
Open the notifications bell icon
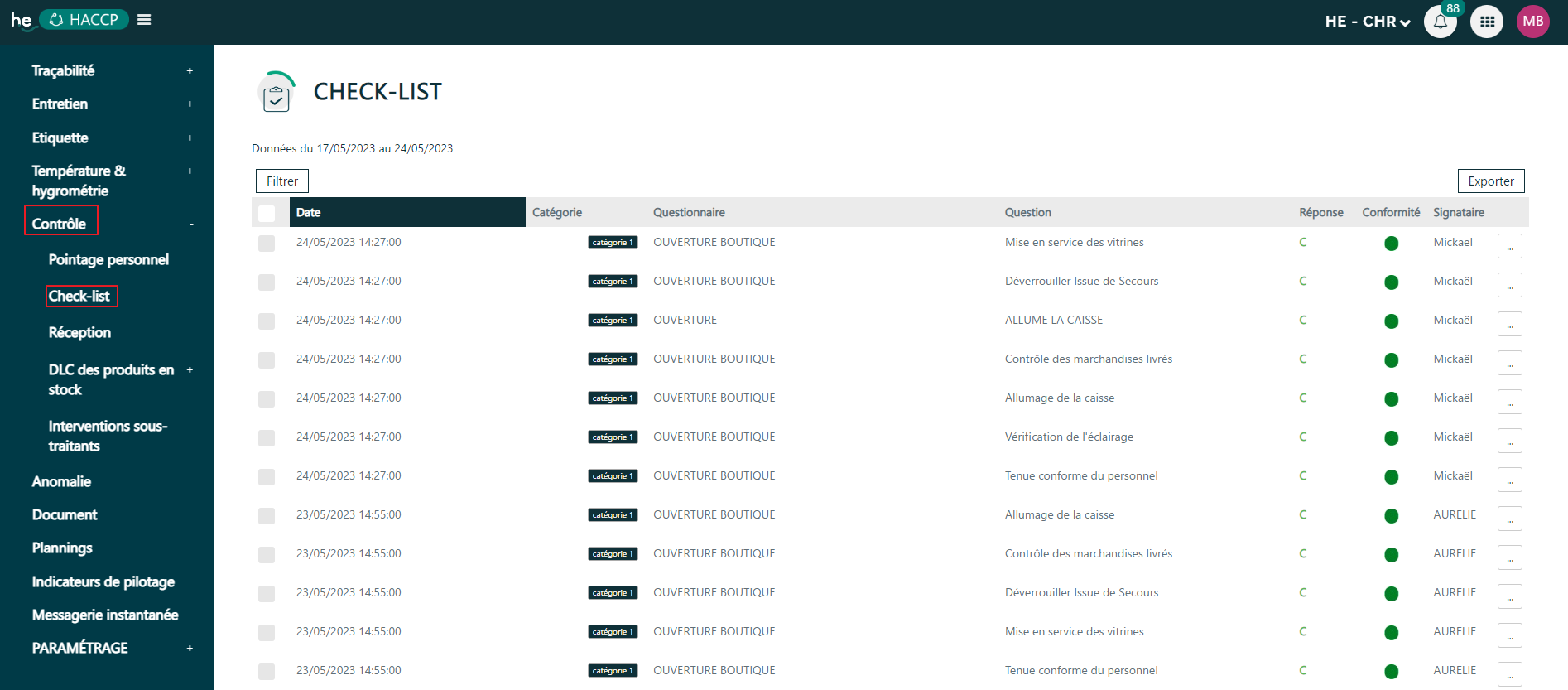pyautogui.click(x=1440, y=22)
